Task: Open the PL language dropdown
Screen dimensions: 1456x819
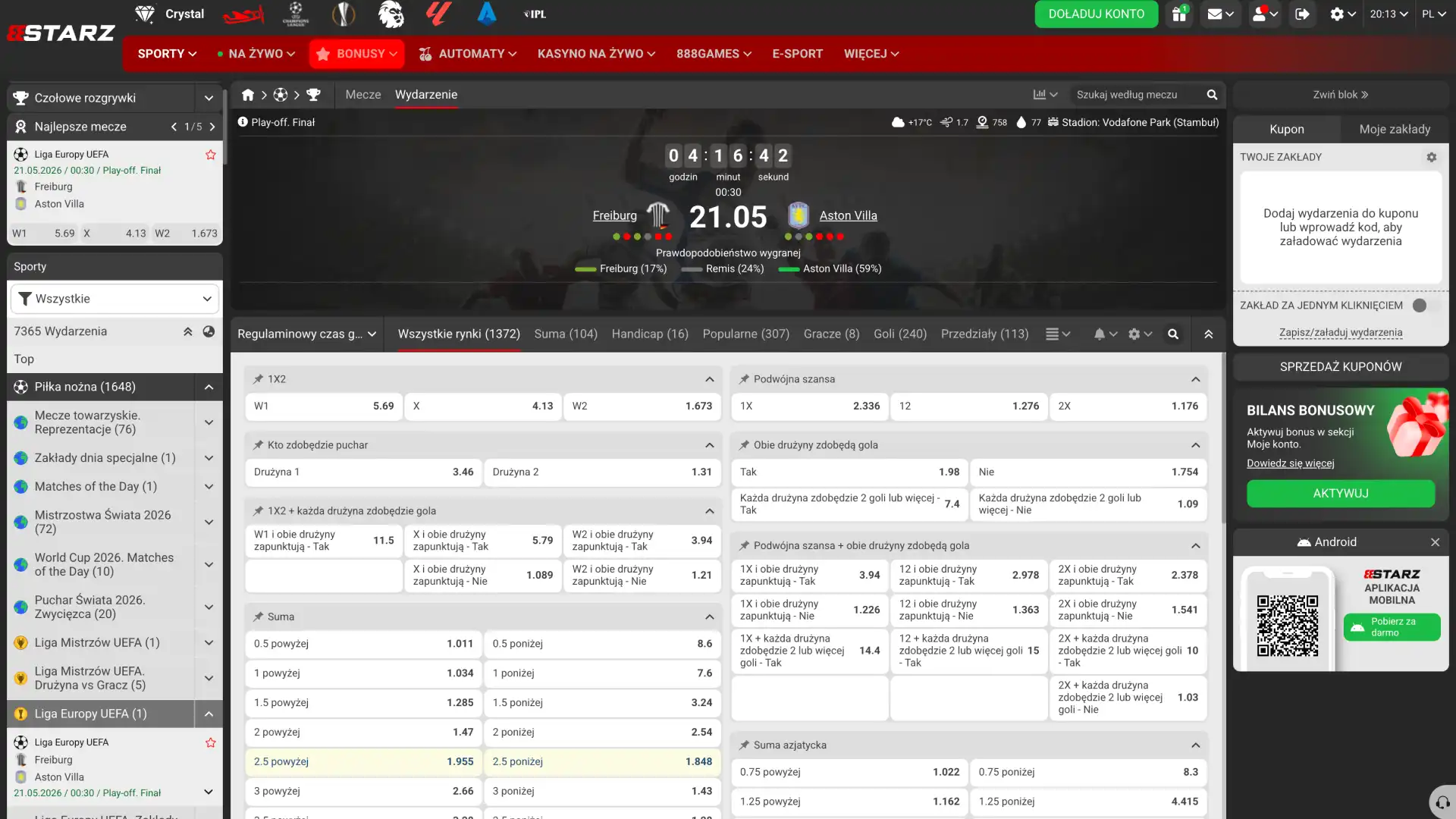Action: click(x=1433, y=14)
